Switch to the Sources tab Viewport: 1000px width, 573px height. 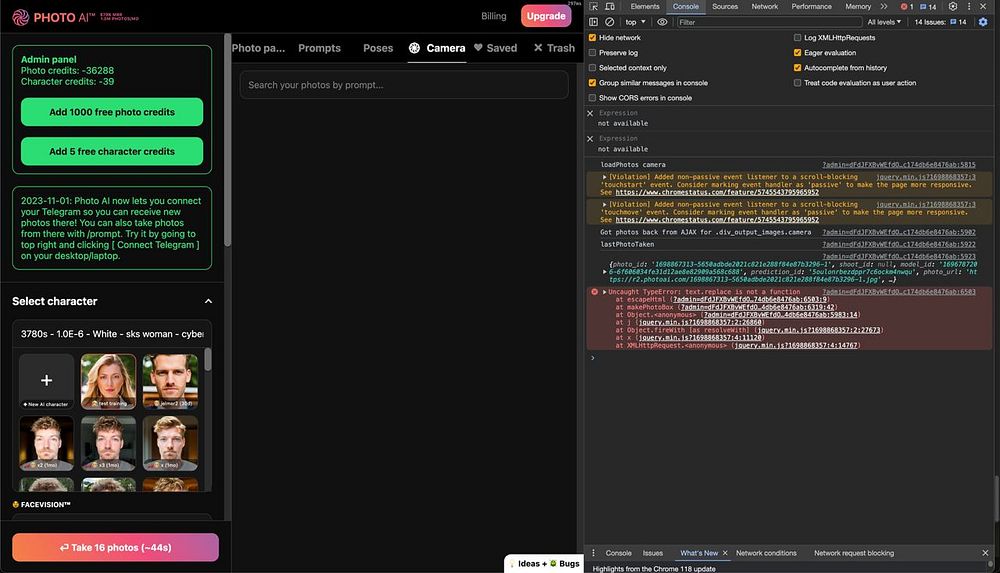tap(725, 6)
